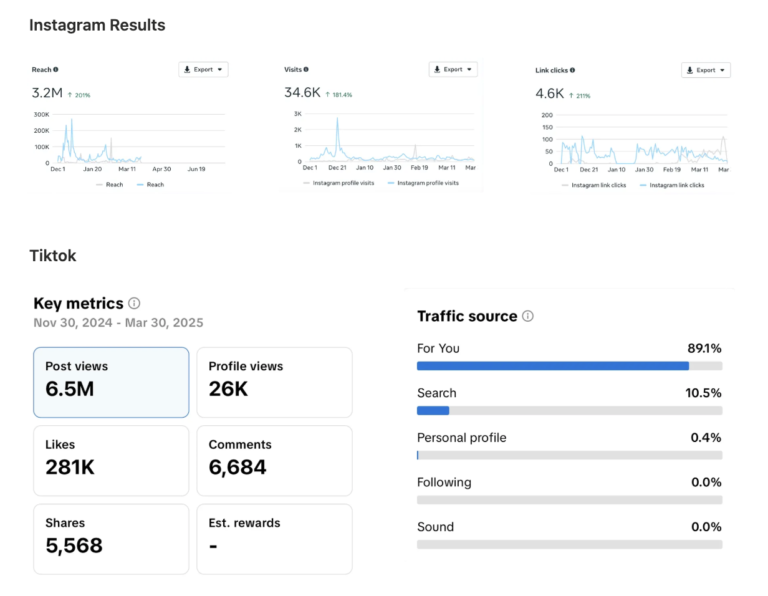Select the Post views metric card

tap(111, 382)
